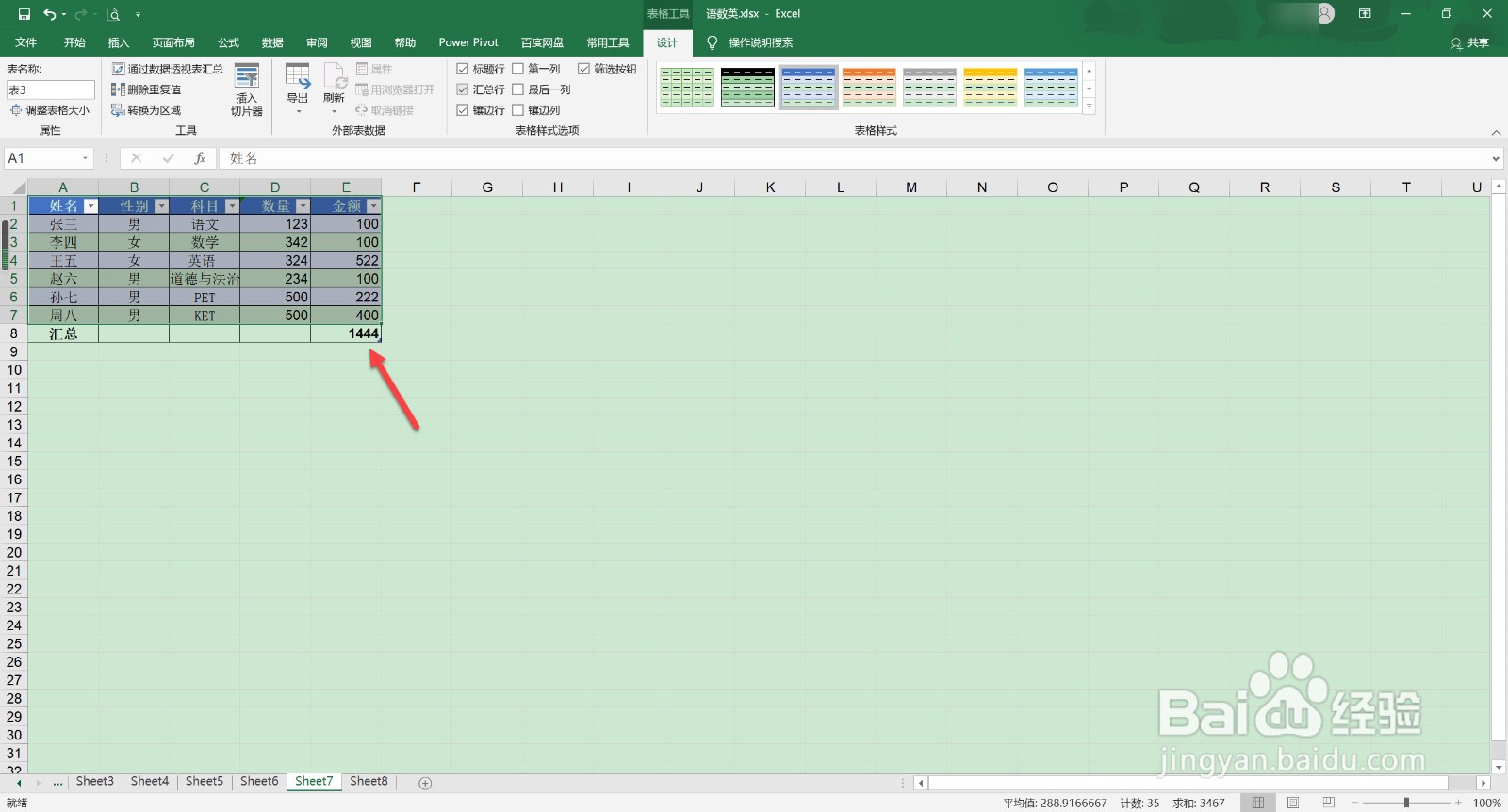
Task: Switch to Page Layout view icon
Action: 1293,803
